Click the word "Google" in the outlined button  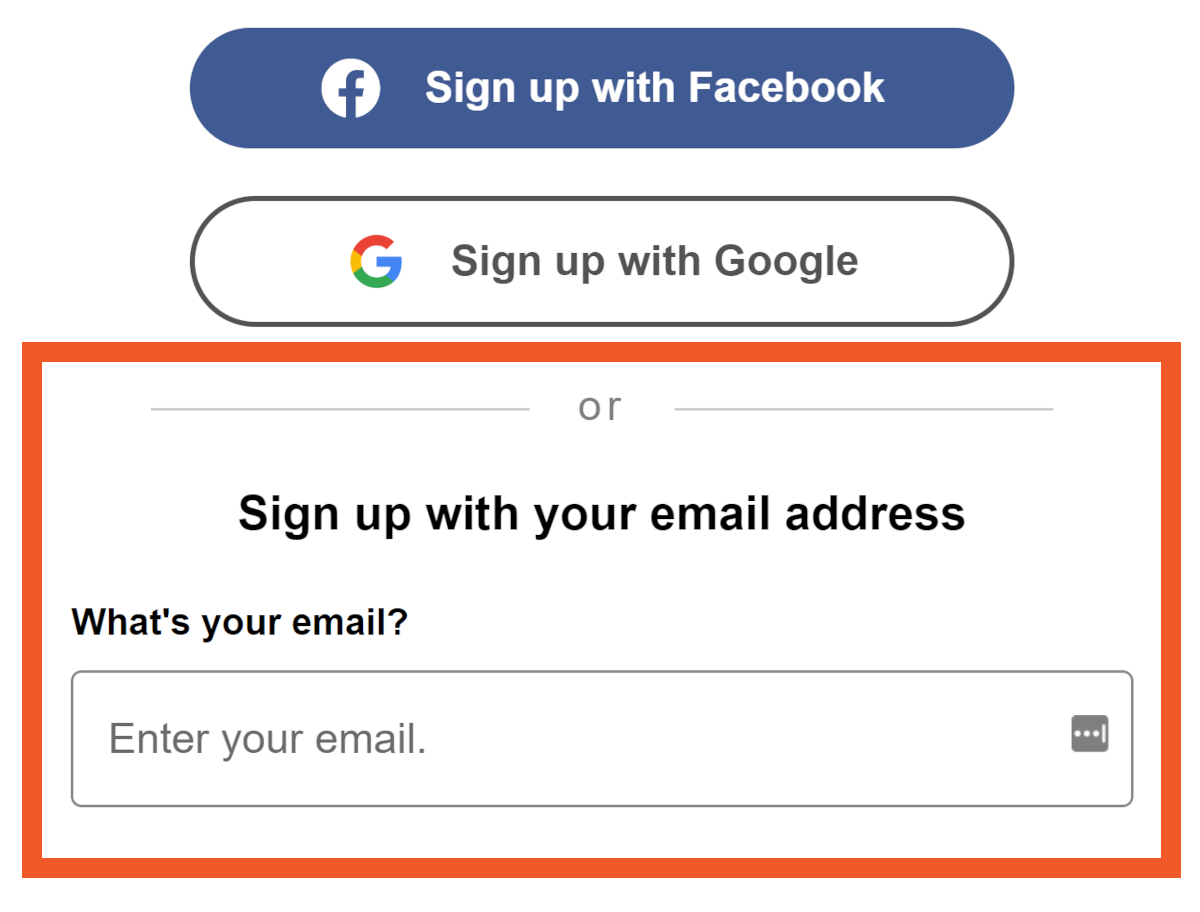[786, 261]
